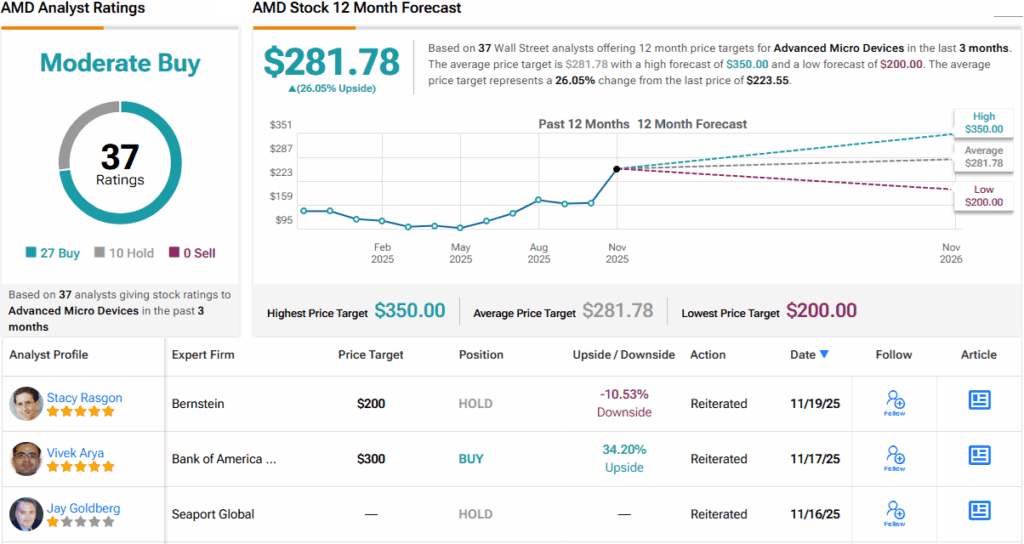Click the Price Target column header
Viewport: 1024px width, 544px height.
(370, 355)
